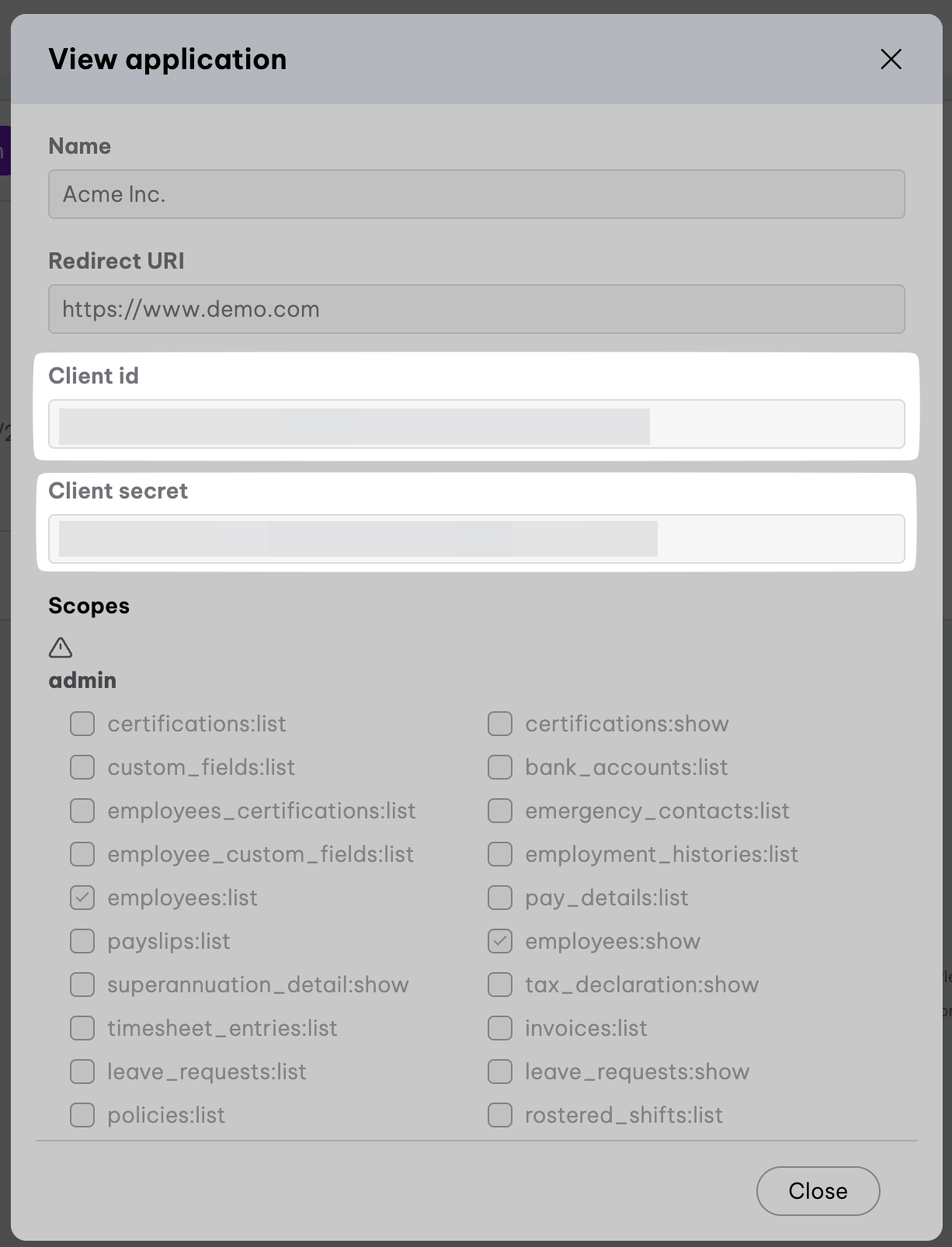Click the Name field with Acme Inc.
The image size is (952, 1247).
coord(476,194)
